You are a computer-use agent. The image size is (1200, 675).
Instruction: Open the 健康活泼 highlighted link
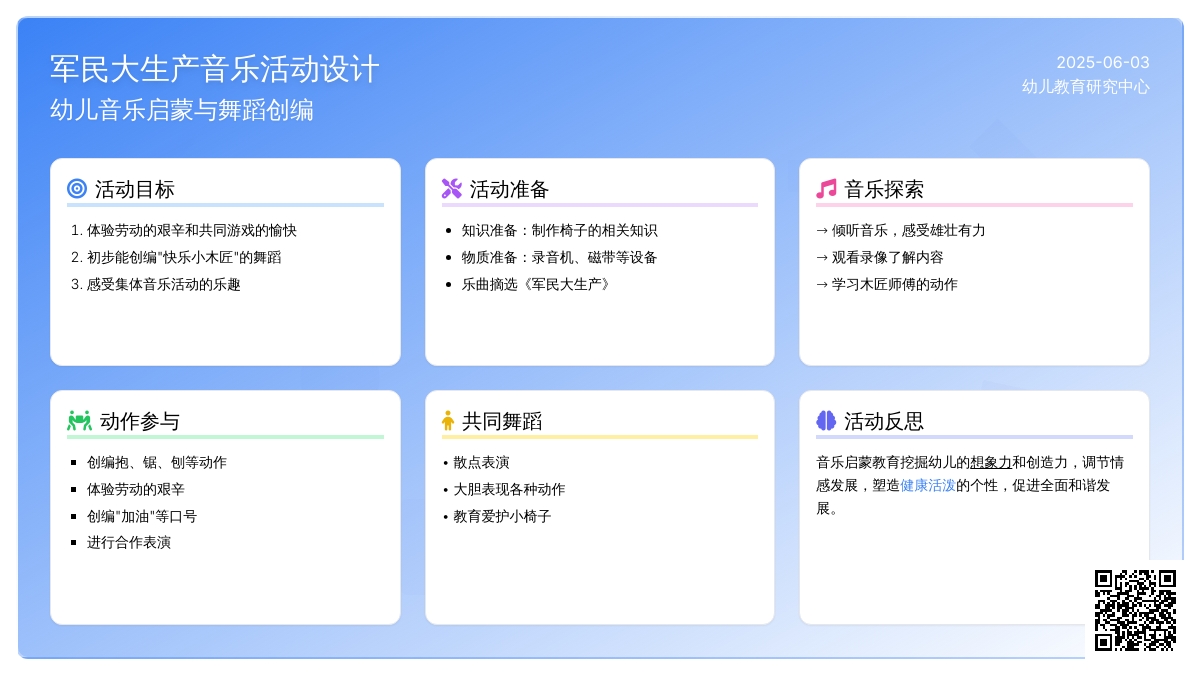928,485
